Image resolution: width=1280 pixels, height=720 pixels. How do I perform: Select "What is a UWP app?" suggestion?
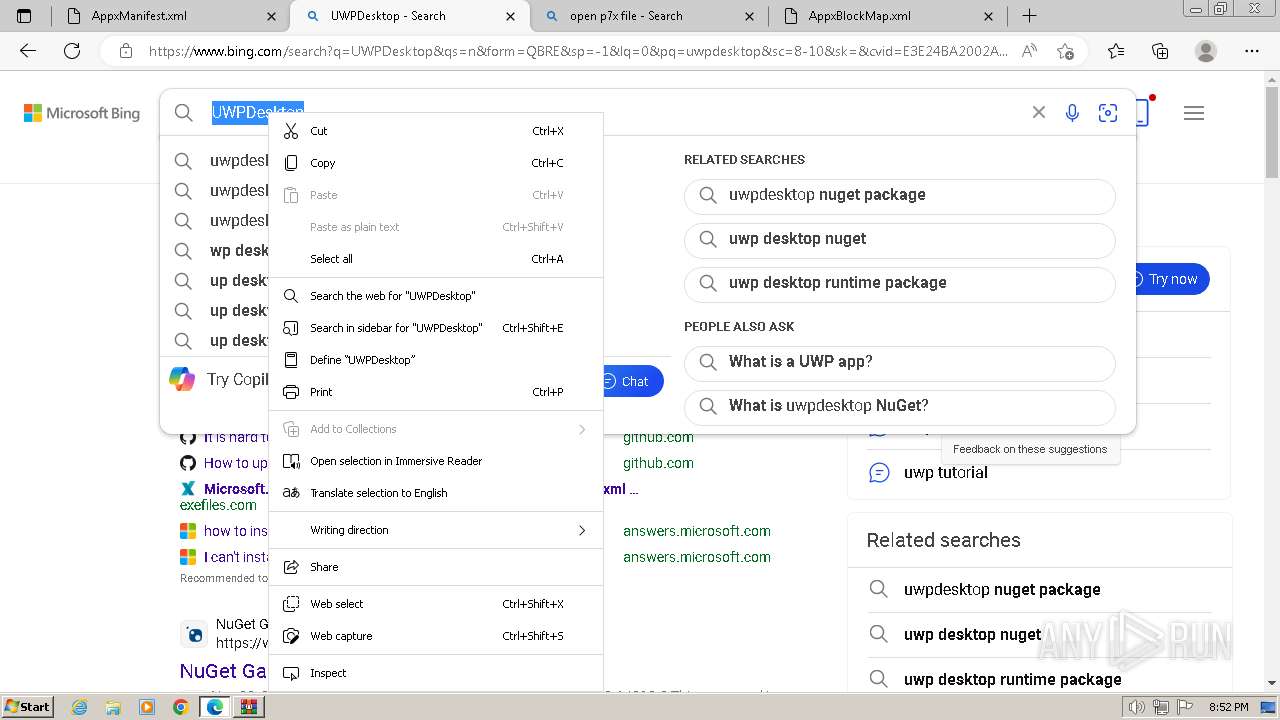(x=900, y=362)
